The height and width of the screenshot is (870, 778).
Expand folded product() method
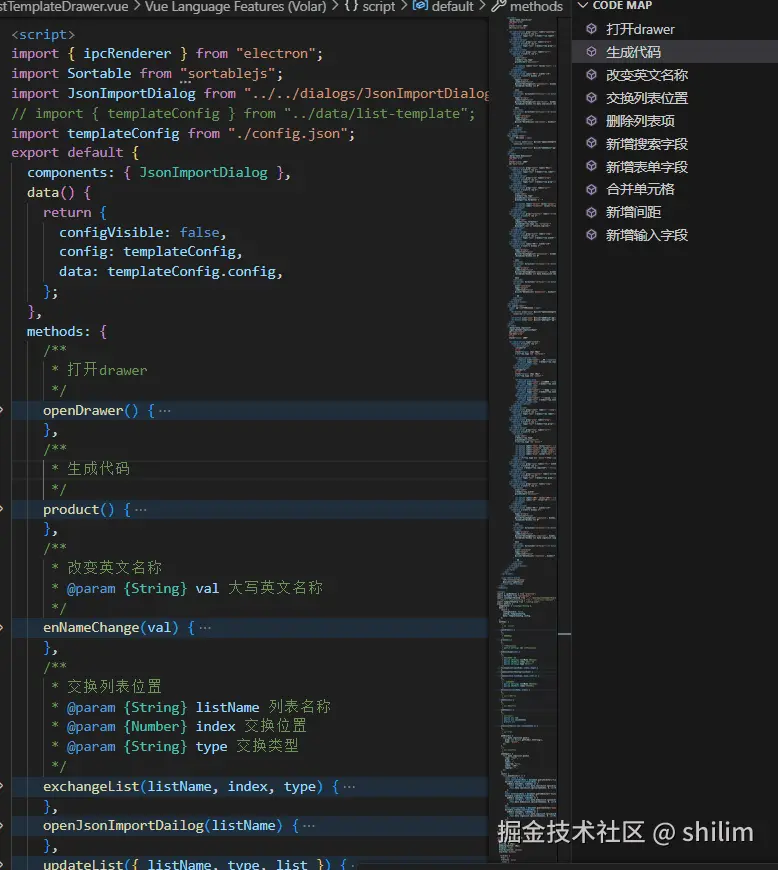pyautogui.click(x=2, y=509)
